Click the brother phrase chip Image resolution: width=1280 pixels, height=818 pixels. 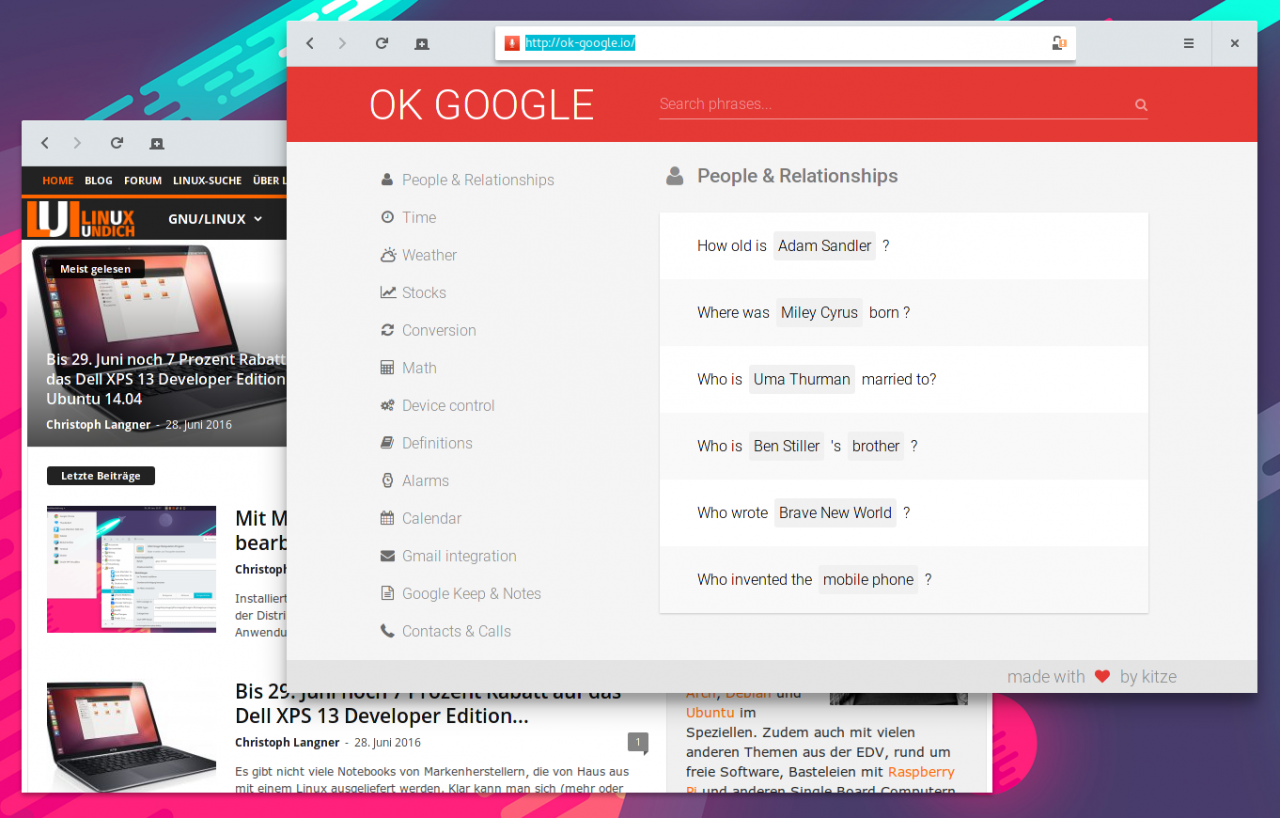click(x=876, y=446)
